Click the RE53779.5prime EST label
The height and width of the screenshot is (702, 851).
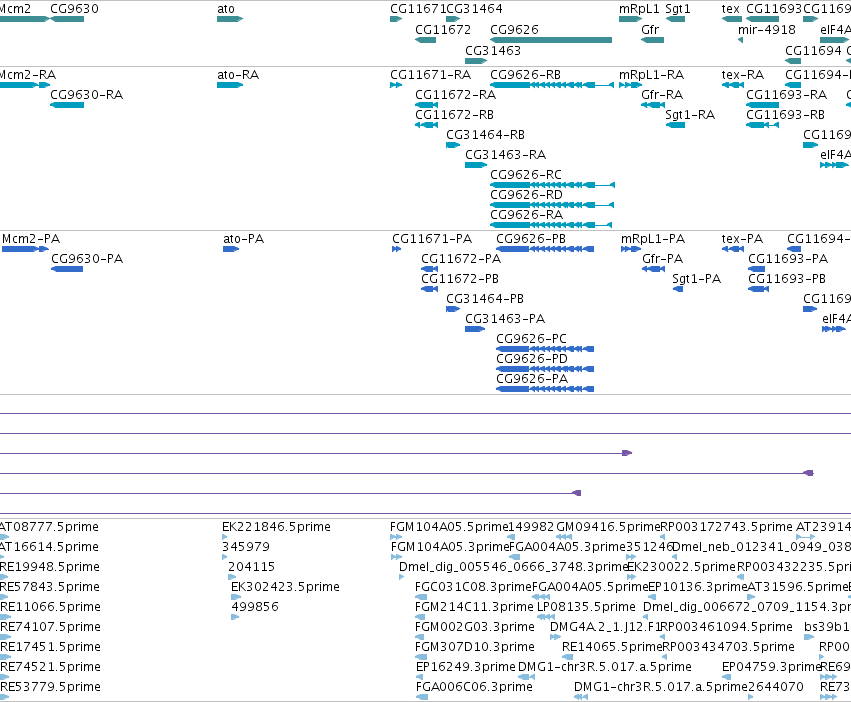tap(50, 686)
